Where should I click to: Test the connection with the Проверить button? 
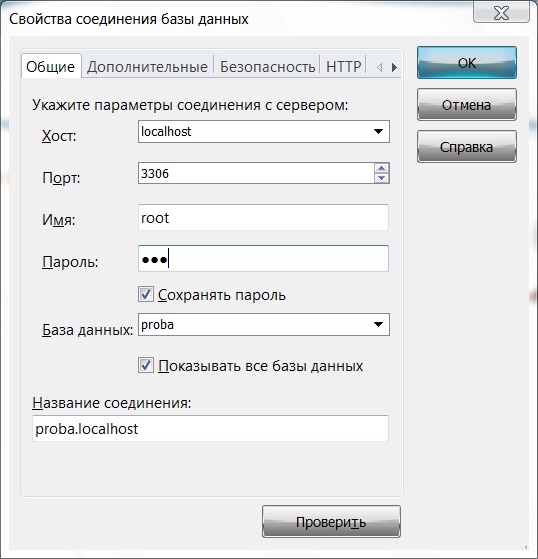pyautogui.click(x=331, y=522)
